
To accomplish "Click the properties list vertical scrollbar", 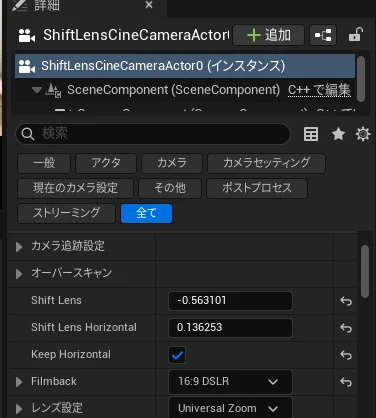I will (365, 272).
